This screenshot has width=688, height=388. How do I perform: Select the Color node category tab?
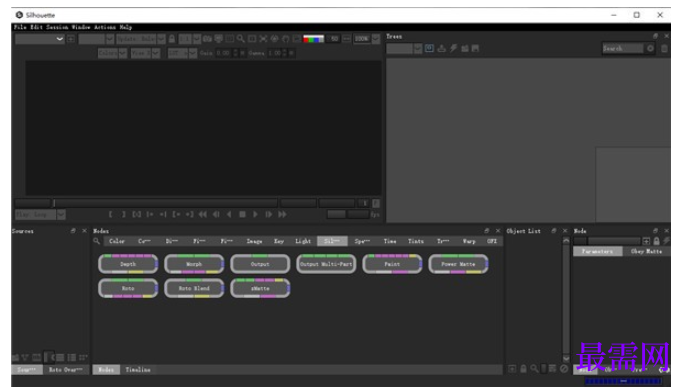click(117, 241)
